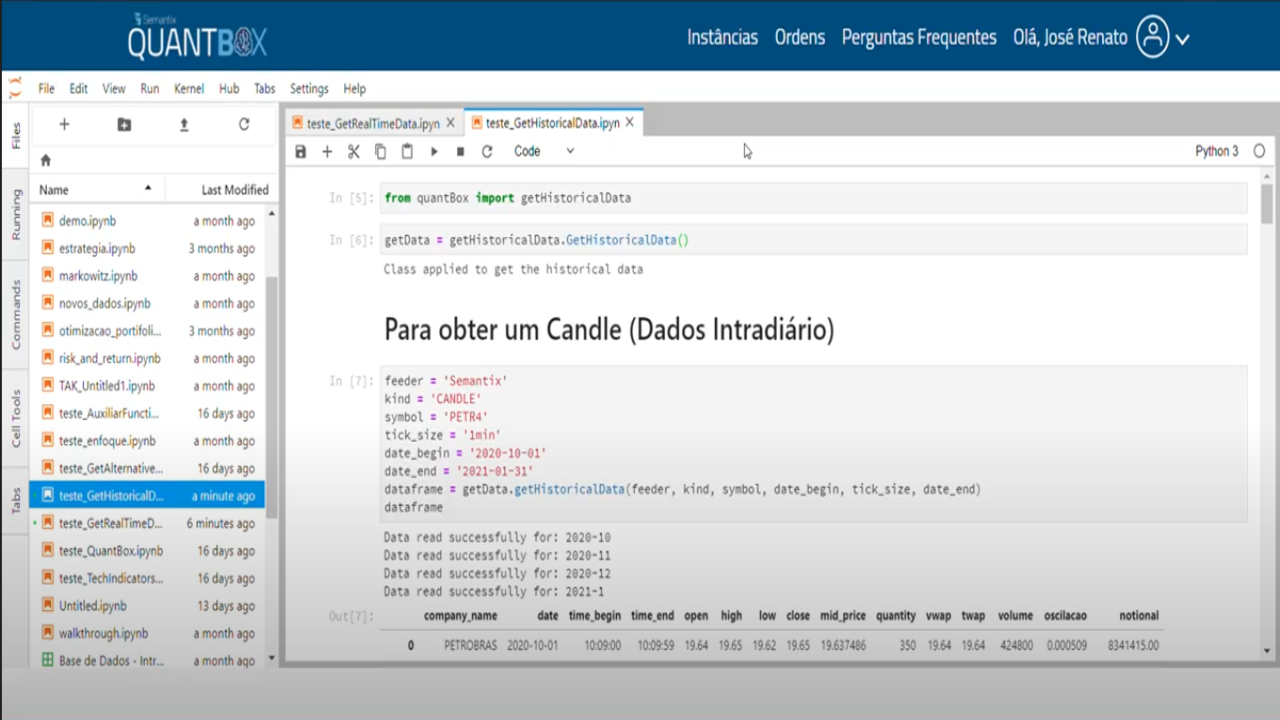Select estrategia.ipynb in file list

pyautogui.click(x=148, y=248)
